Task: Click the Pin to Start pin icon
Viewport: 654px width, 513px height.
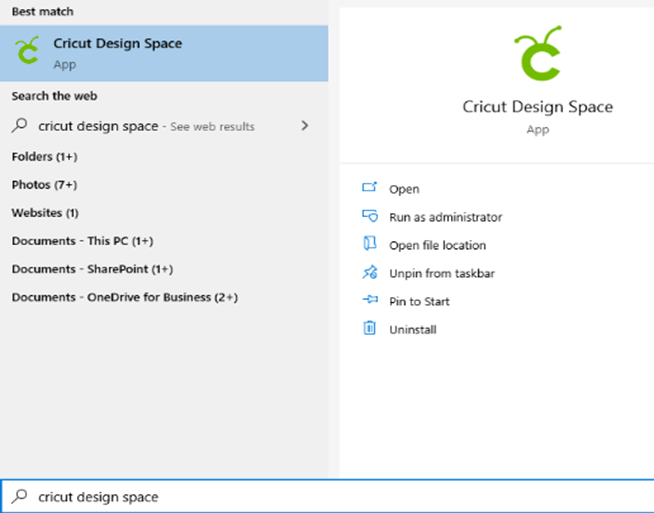Action: [x=370, y=299]
